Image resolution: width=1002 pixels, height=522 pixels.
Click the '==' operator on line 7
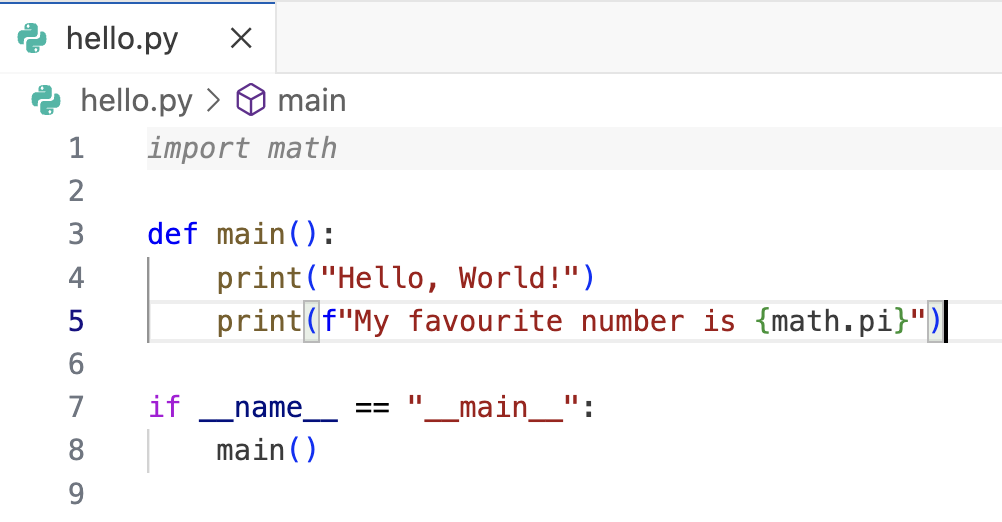[x=372, y=408]
